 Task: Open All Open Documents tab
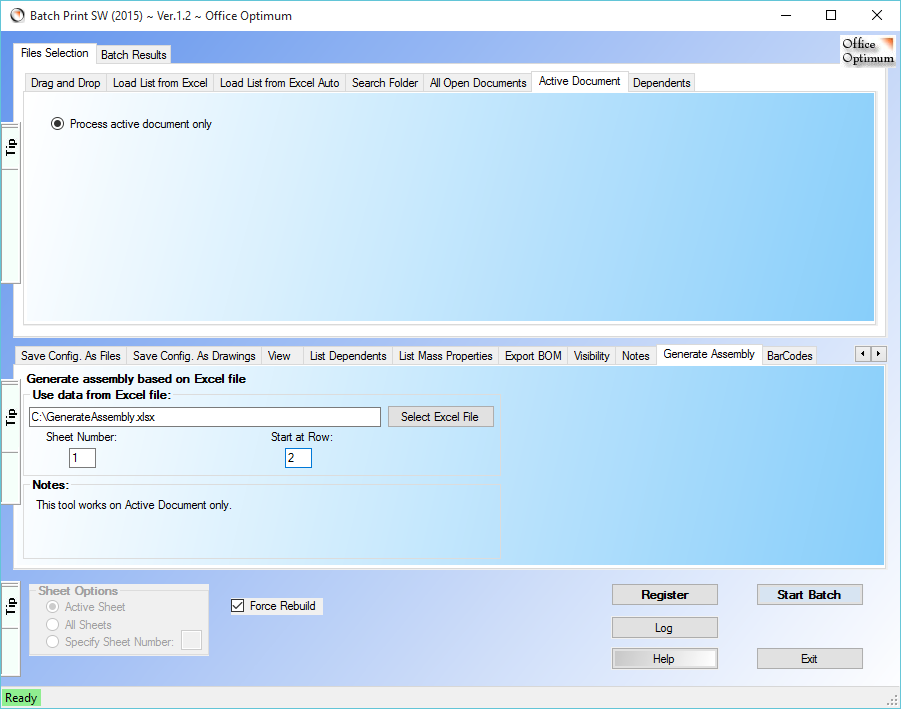pos(478,83)
